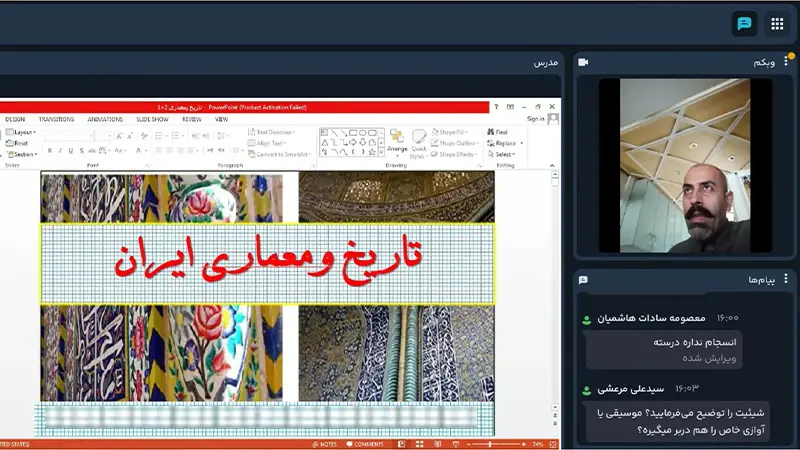This screenshot has height=450, width=800.
Task: Click PowerPoint Ribbon Display Options icon
Action: [x=510, y=107]
